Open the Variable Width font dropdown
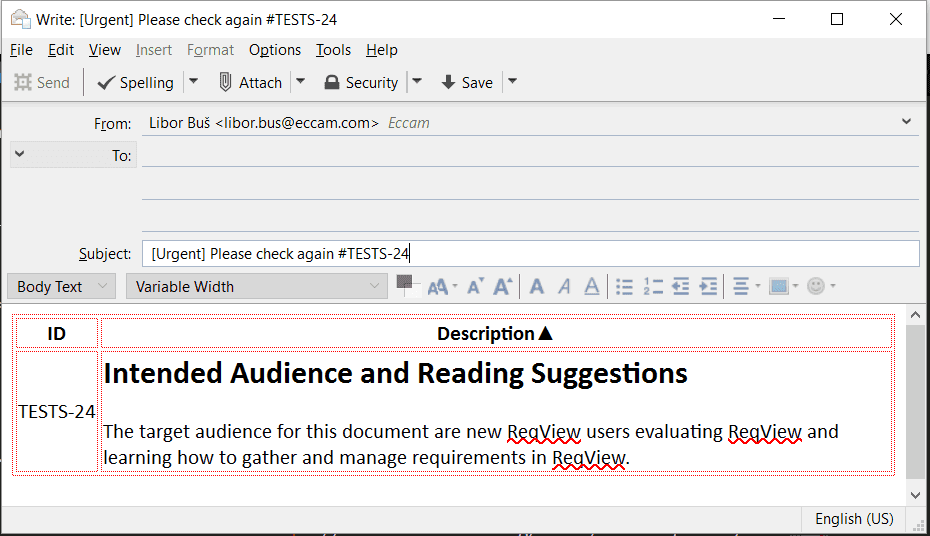930x536 pixels. 256,286
